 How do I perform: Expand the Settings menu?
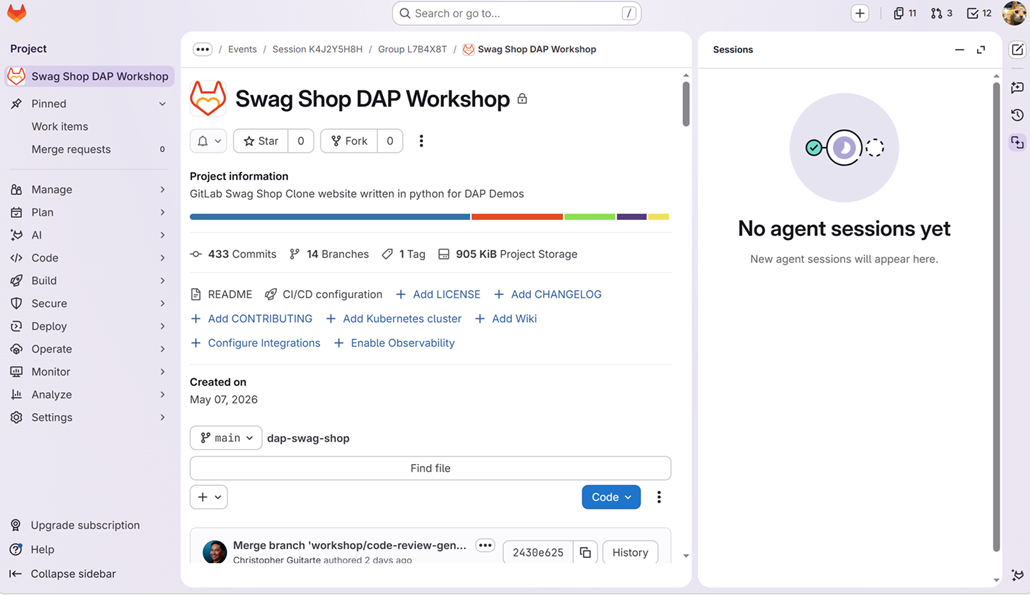tap(88, 417)
